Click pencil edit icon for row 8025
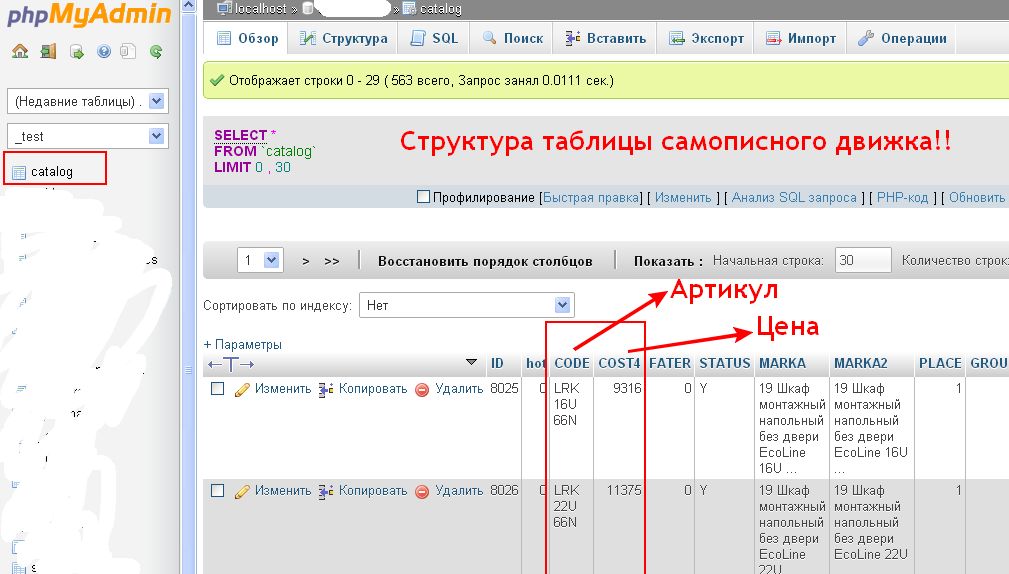 pos(242,389)
